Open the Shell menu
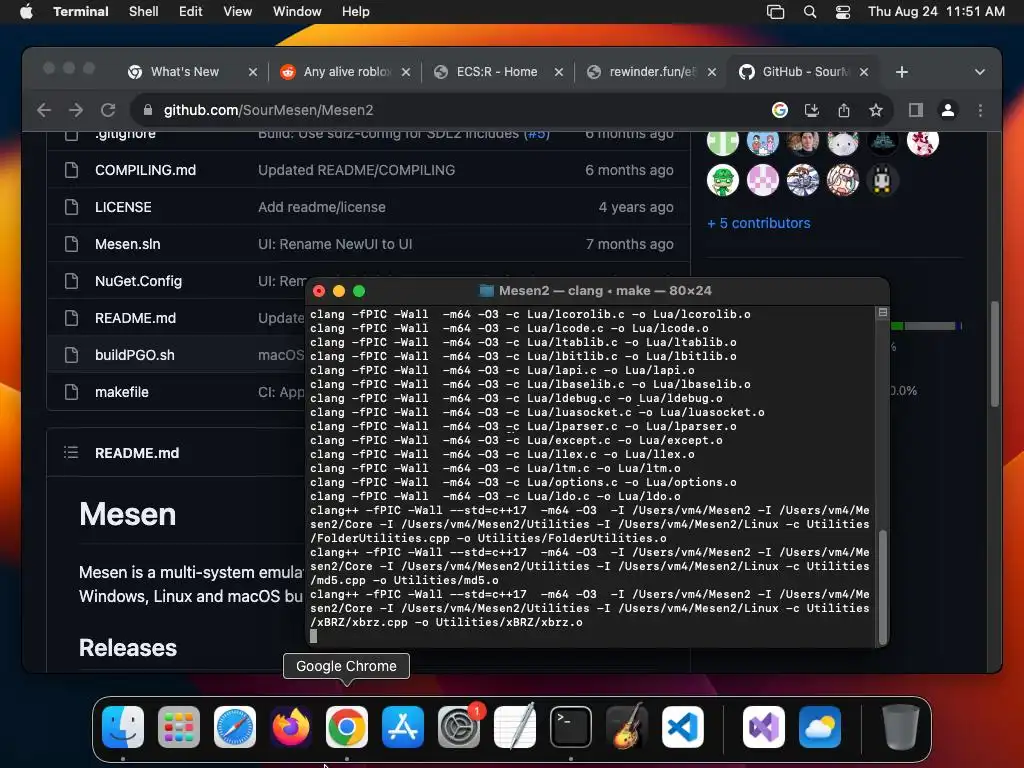Viewport: 1024px width, 768px height. tap(144, 12)
